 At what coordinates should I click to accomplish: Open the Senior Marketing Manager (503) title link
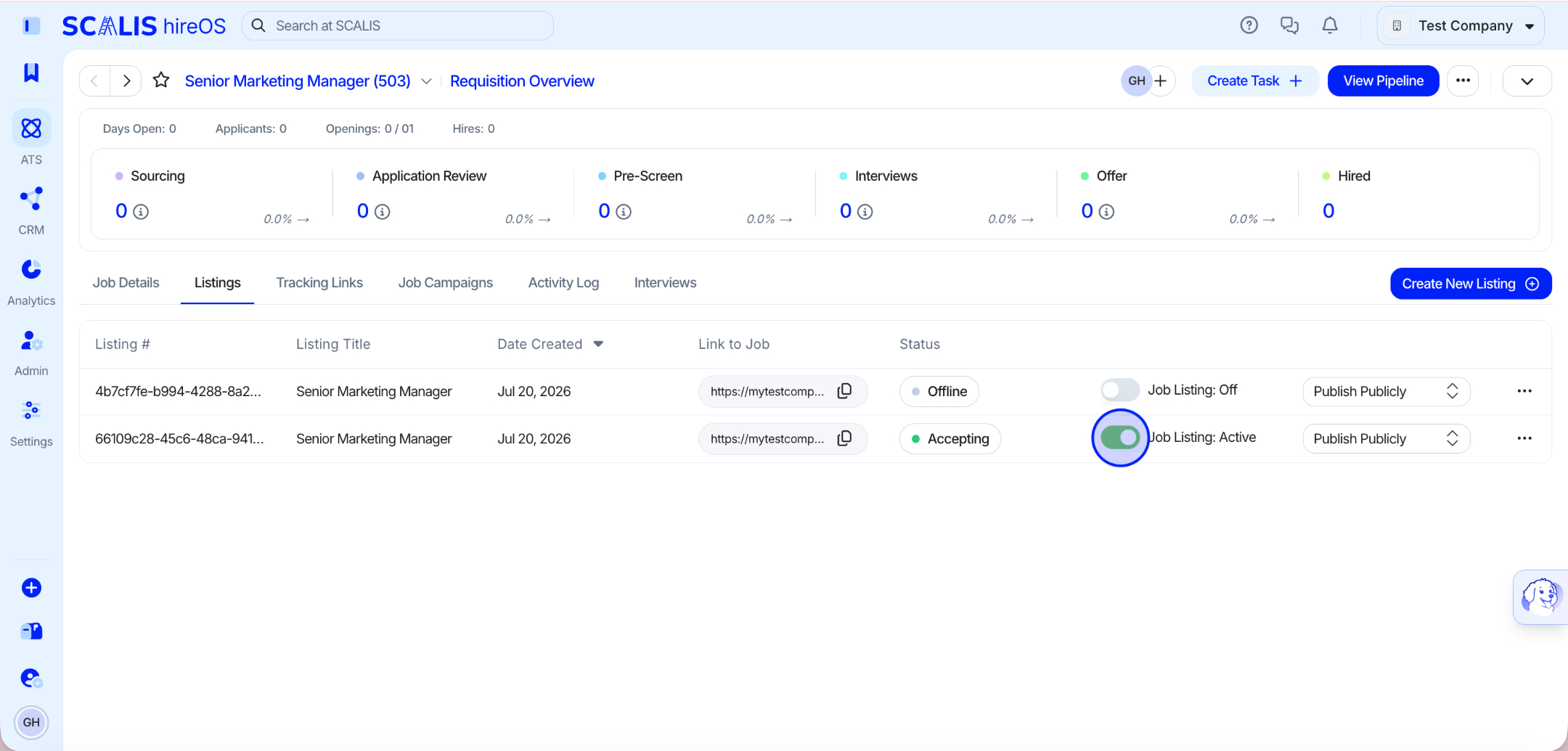tap(298, 81)
